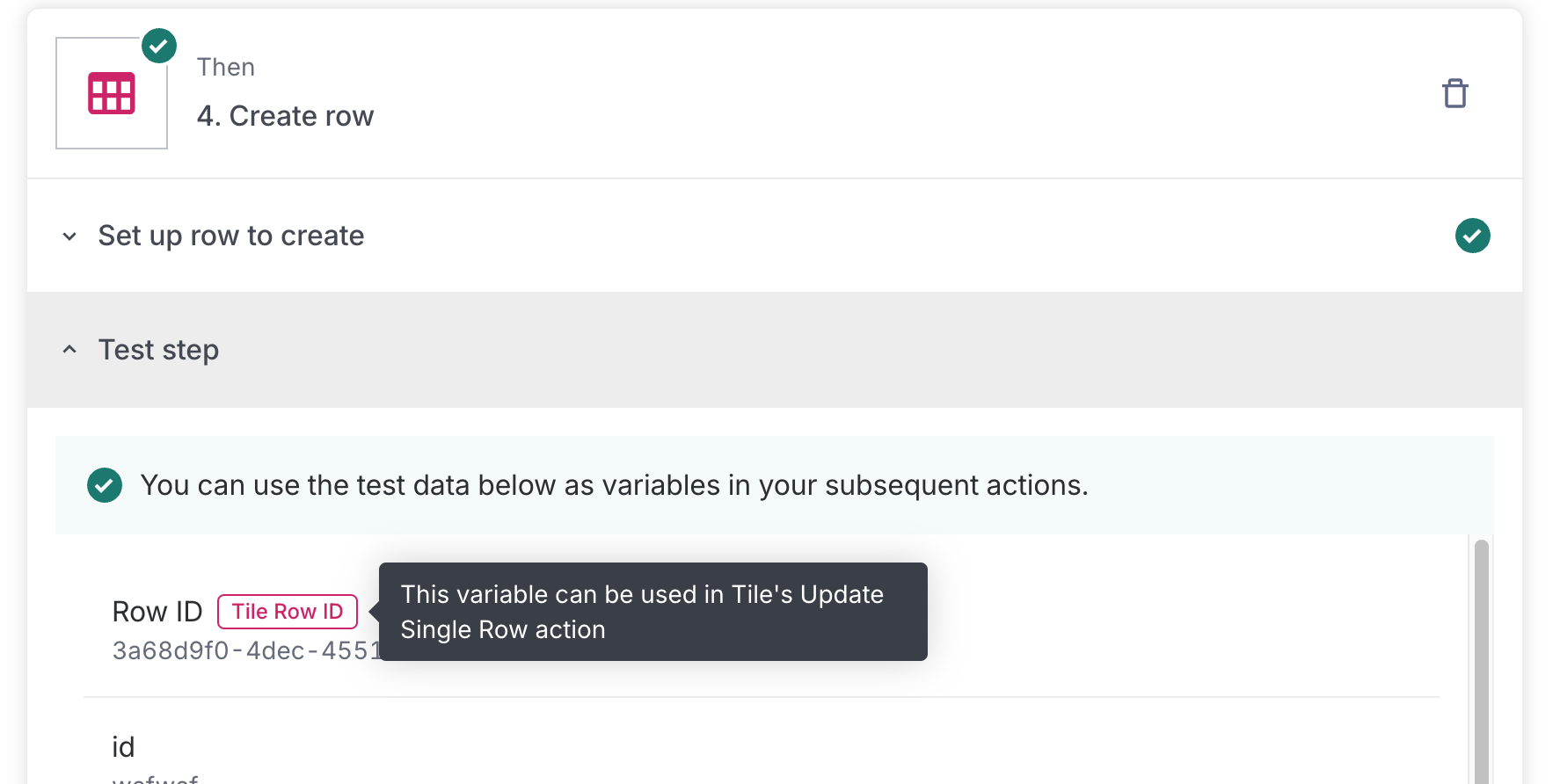Click the "Then" label above the step title
The width and height of the screenshot is (1560, 784).
point(226,68)
